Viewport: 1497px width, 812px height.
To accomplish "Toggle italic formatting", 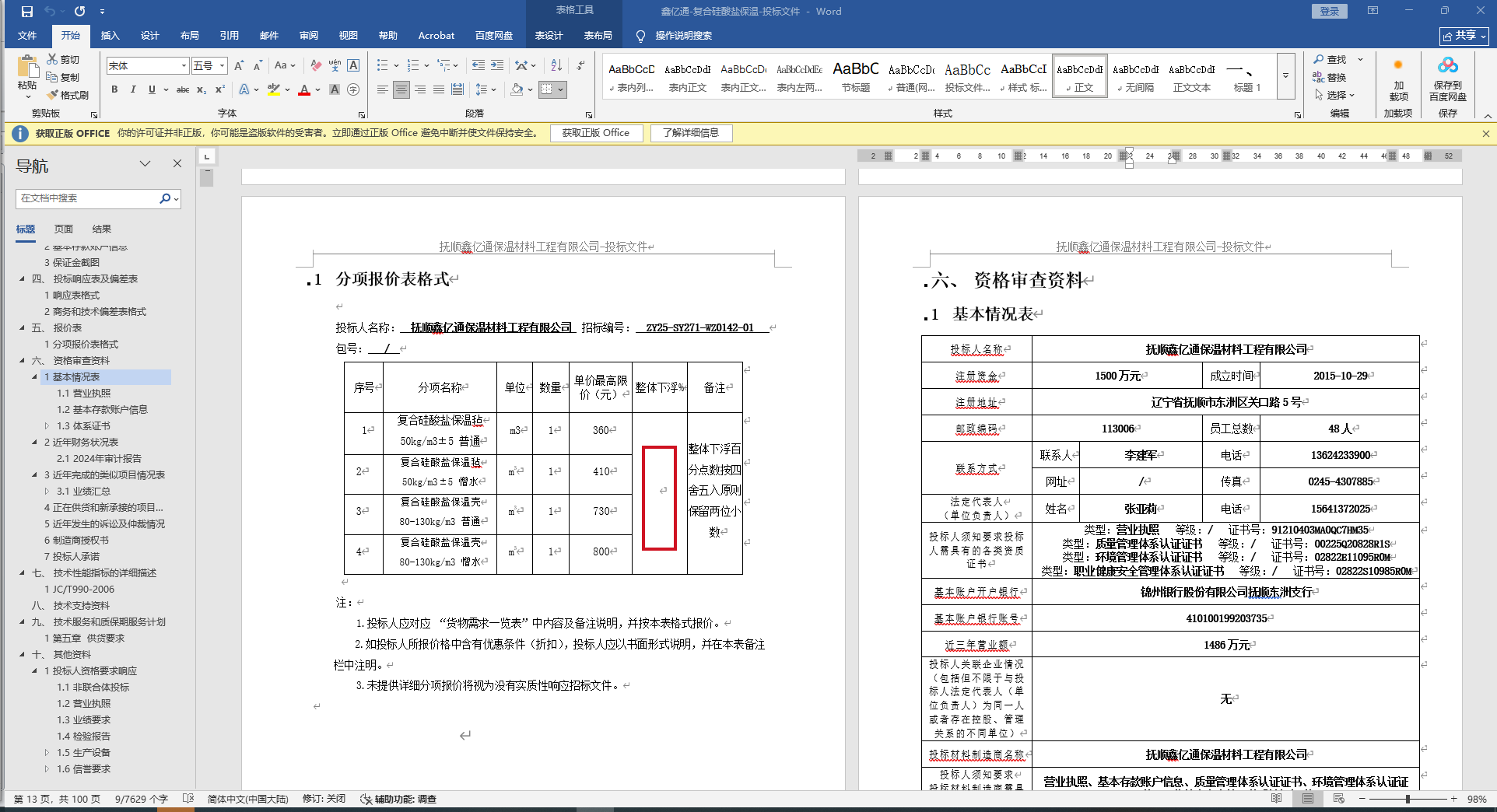I will click(133, 89).
